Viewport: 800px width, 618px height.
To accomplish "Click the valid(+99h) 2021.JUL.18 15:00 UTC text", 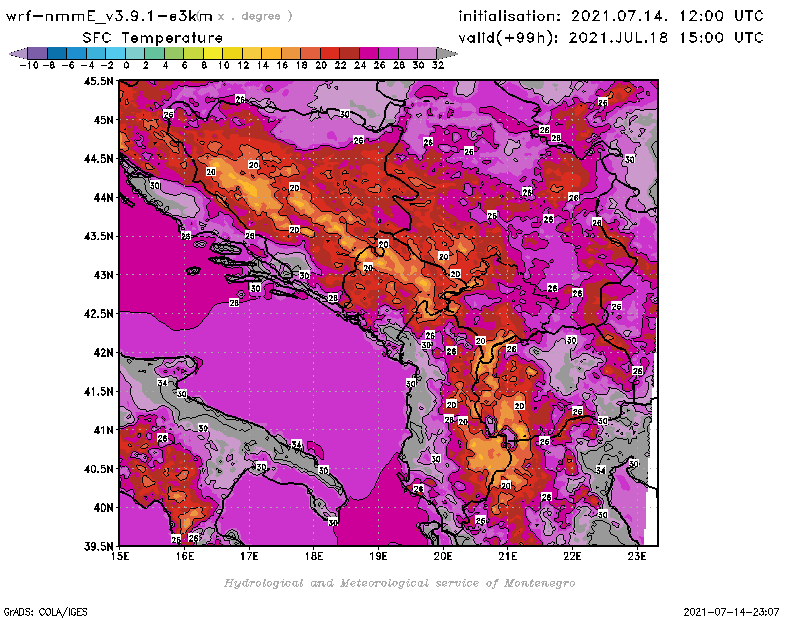I will (x=611, y=38).
